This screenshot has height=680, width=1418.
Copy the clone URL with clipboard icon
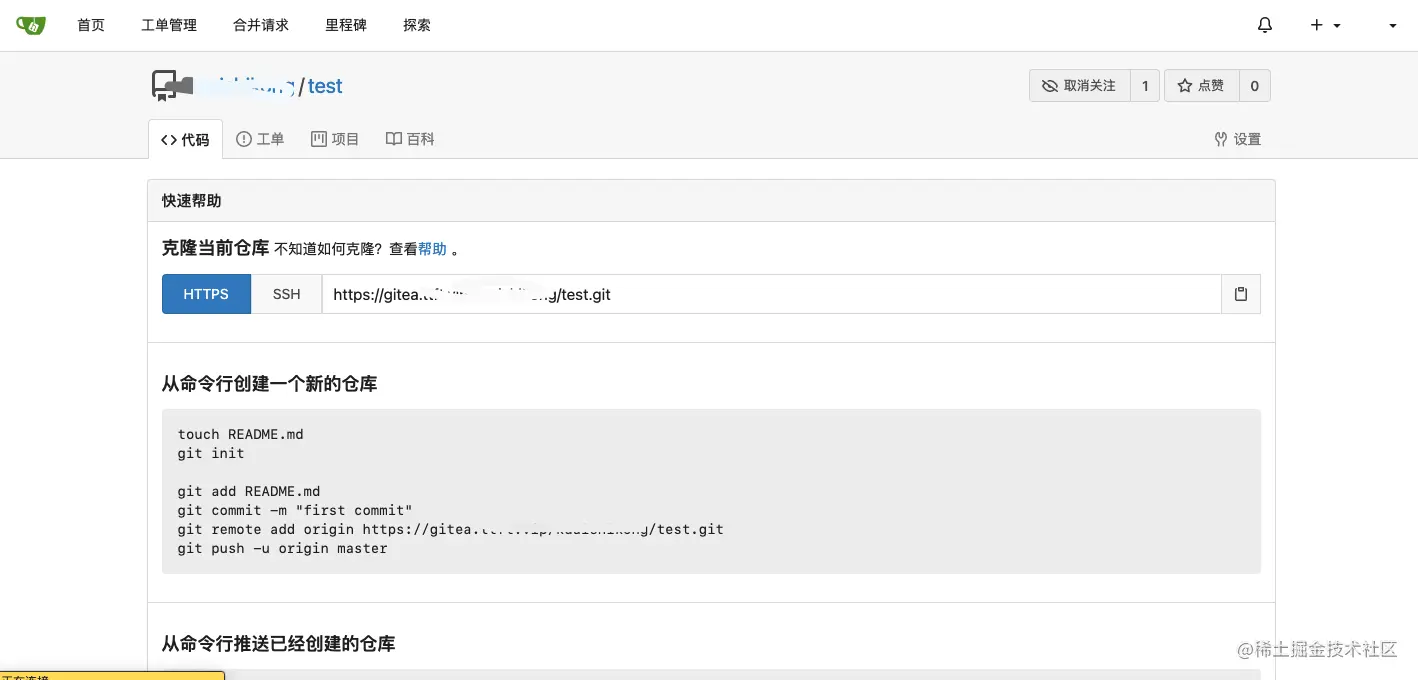click(x=1241, y=294)
